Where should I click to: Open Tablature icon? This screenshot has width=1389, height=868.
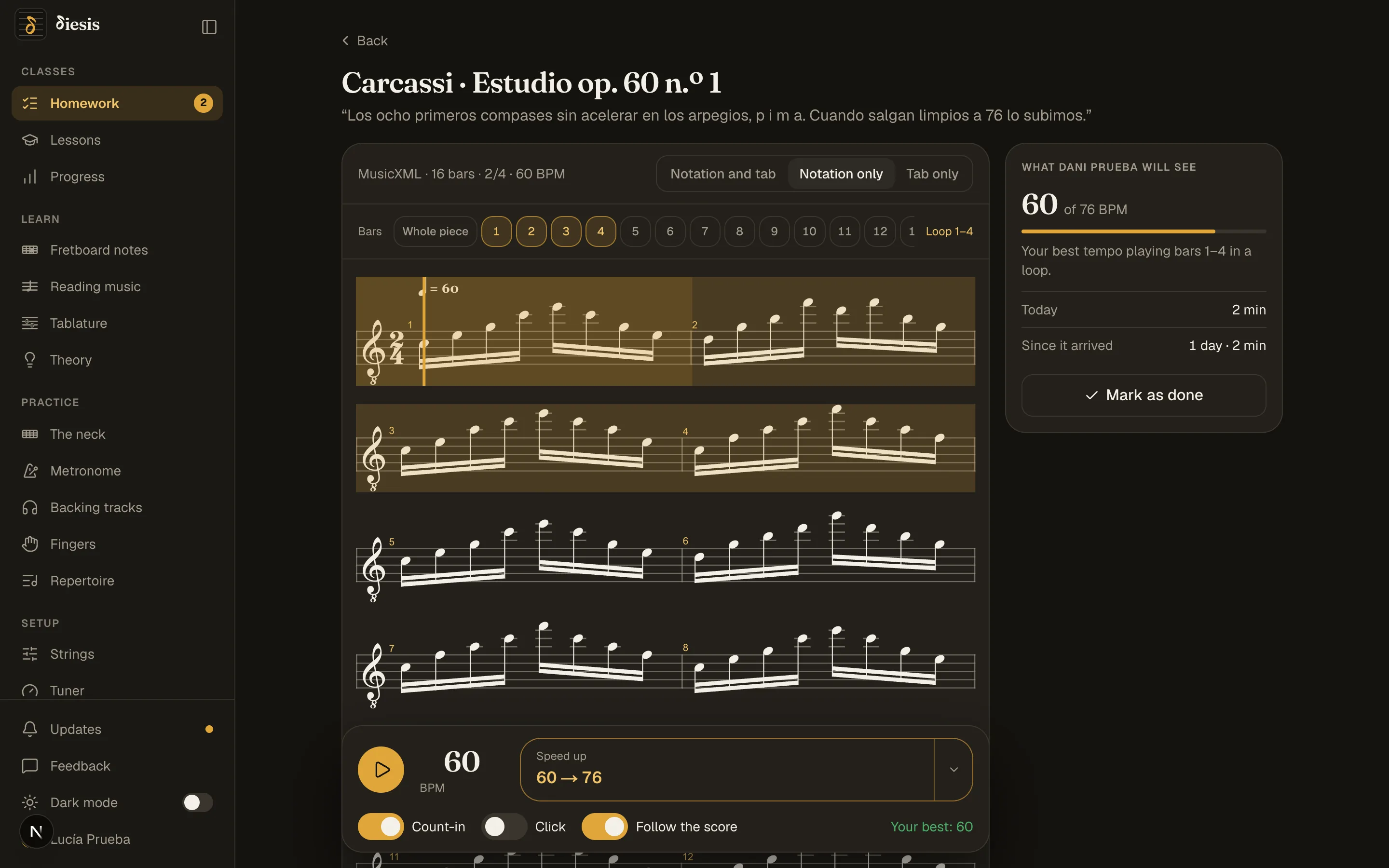coord(30,323)
